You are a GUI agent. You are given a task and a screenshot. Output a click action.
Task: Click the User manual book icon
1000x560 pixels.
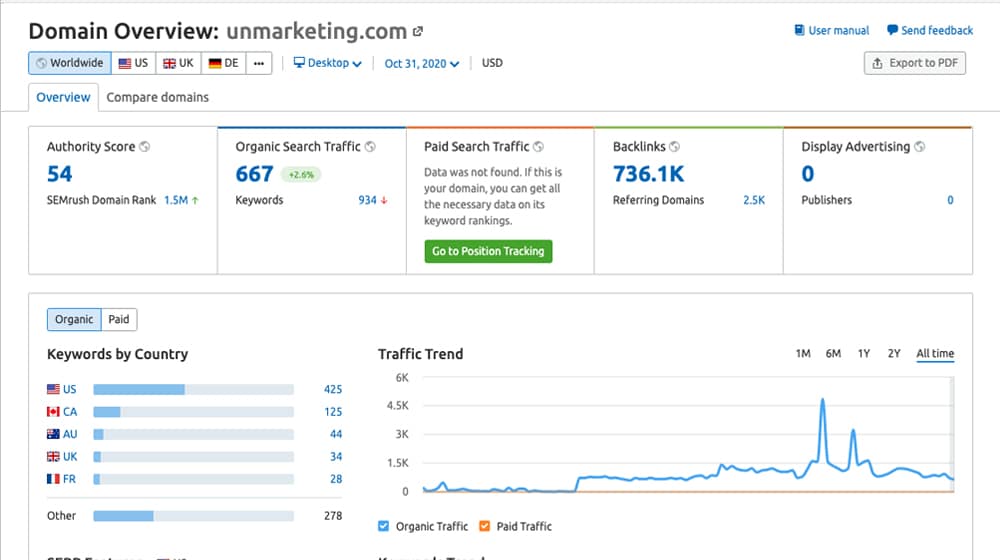pos(800,31)
